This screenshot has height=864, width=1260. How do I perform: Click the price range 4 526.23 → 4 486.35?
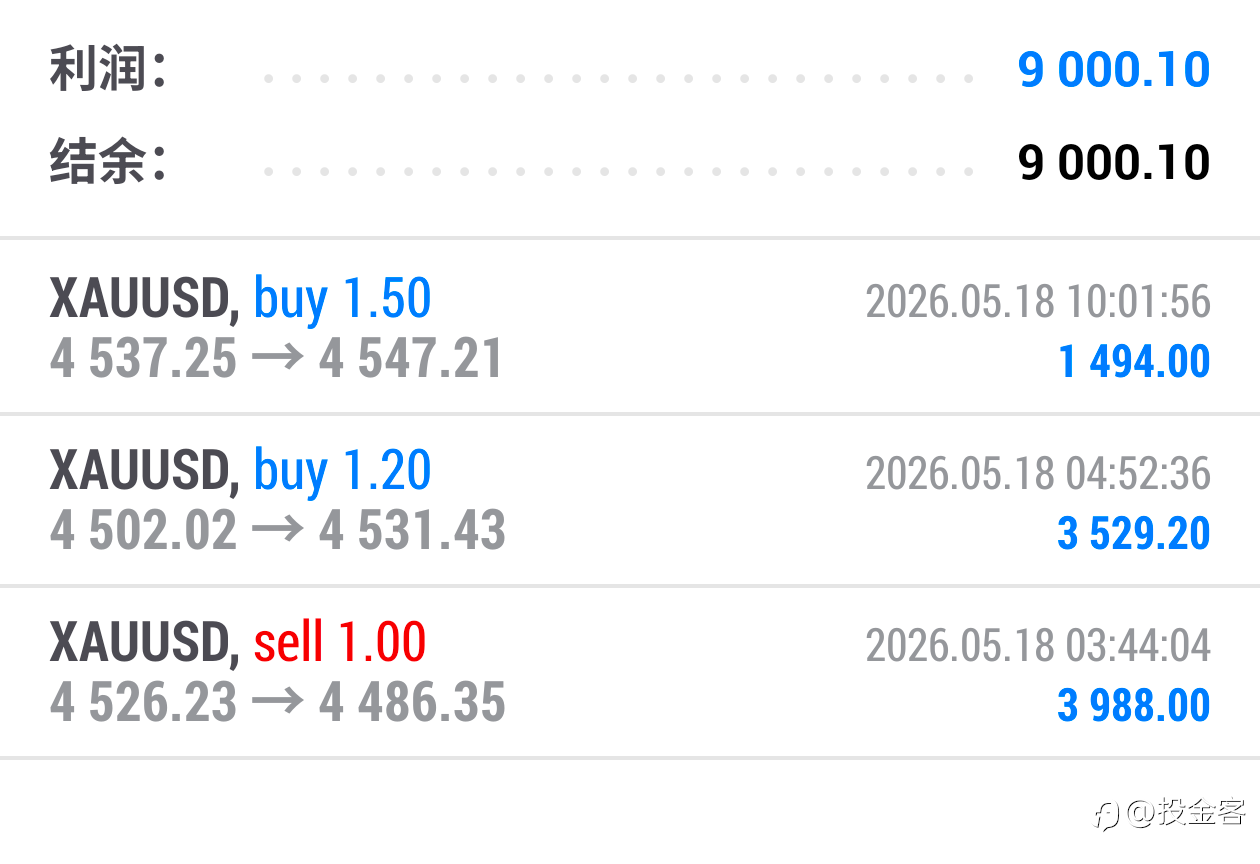point(277,702)
